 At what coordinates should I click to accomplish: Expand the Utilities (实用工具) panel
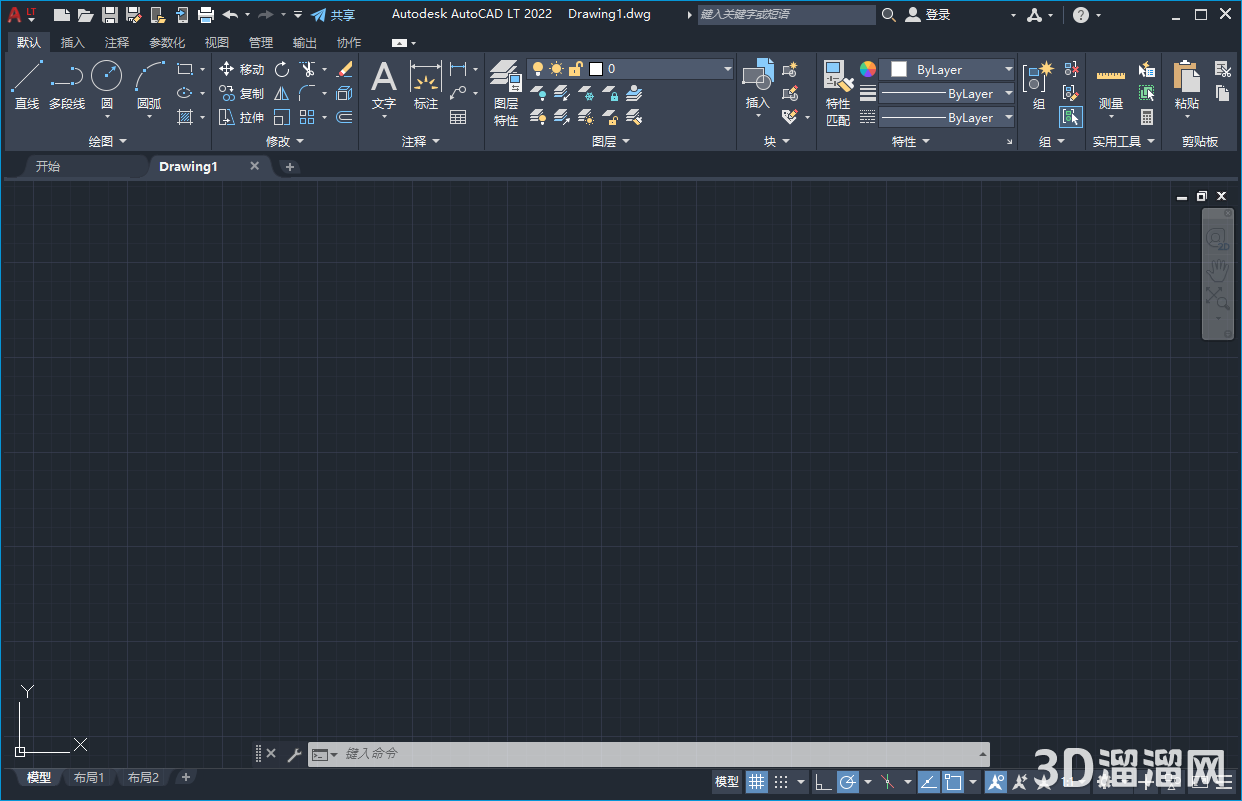(x=1123, y=141)
